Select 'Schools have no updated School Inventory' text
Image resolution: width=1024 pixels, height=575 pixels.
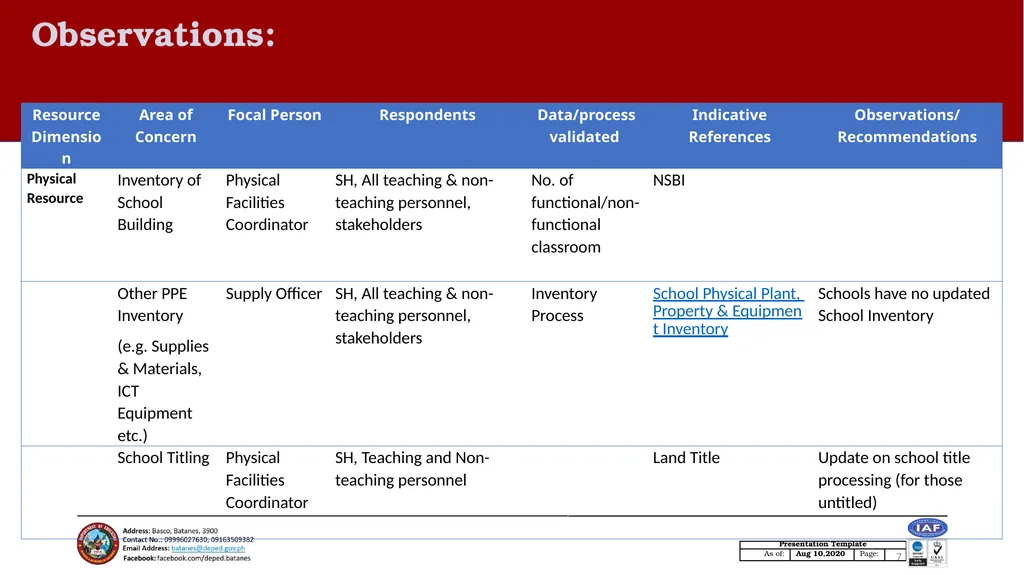[x=904, y=304]
